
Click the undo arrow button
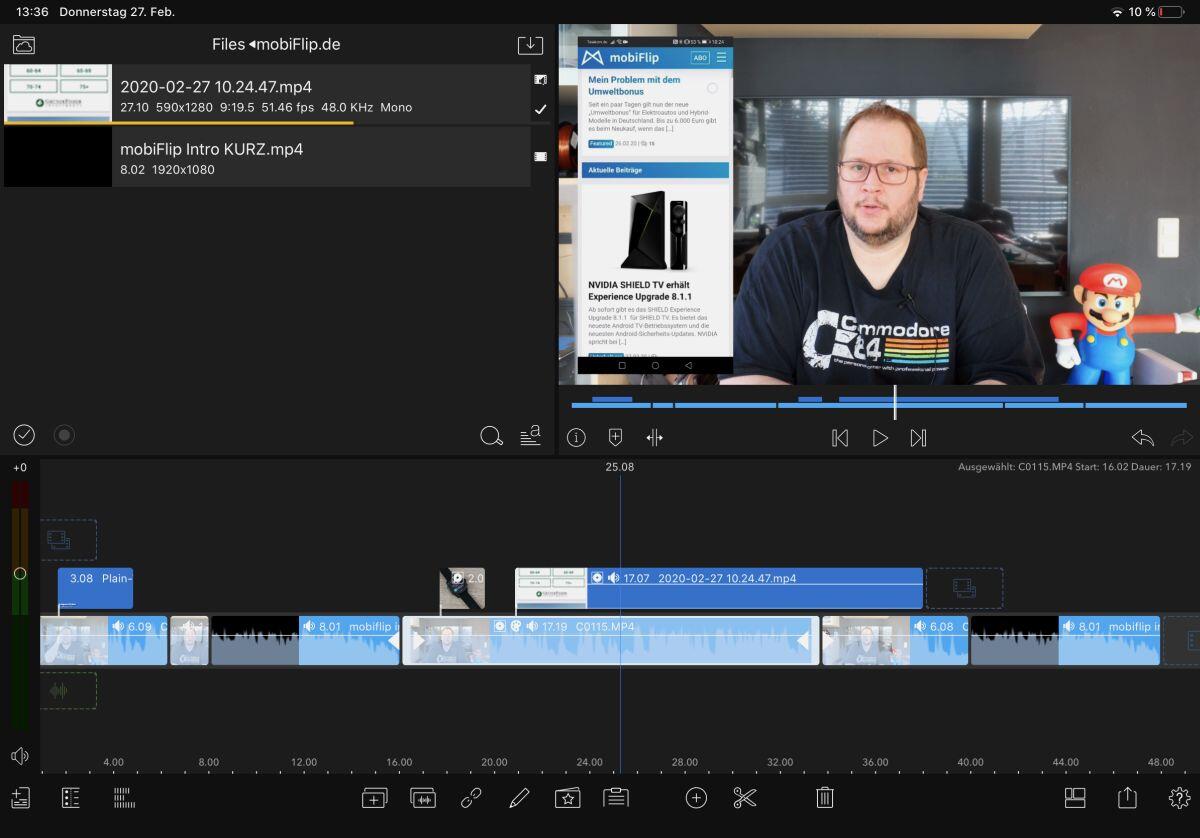pos(1142,437)
